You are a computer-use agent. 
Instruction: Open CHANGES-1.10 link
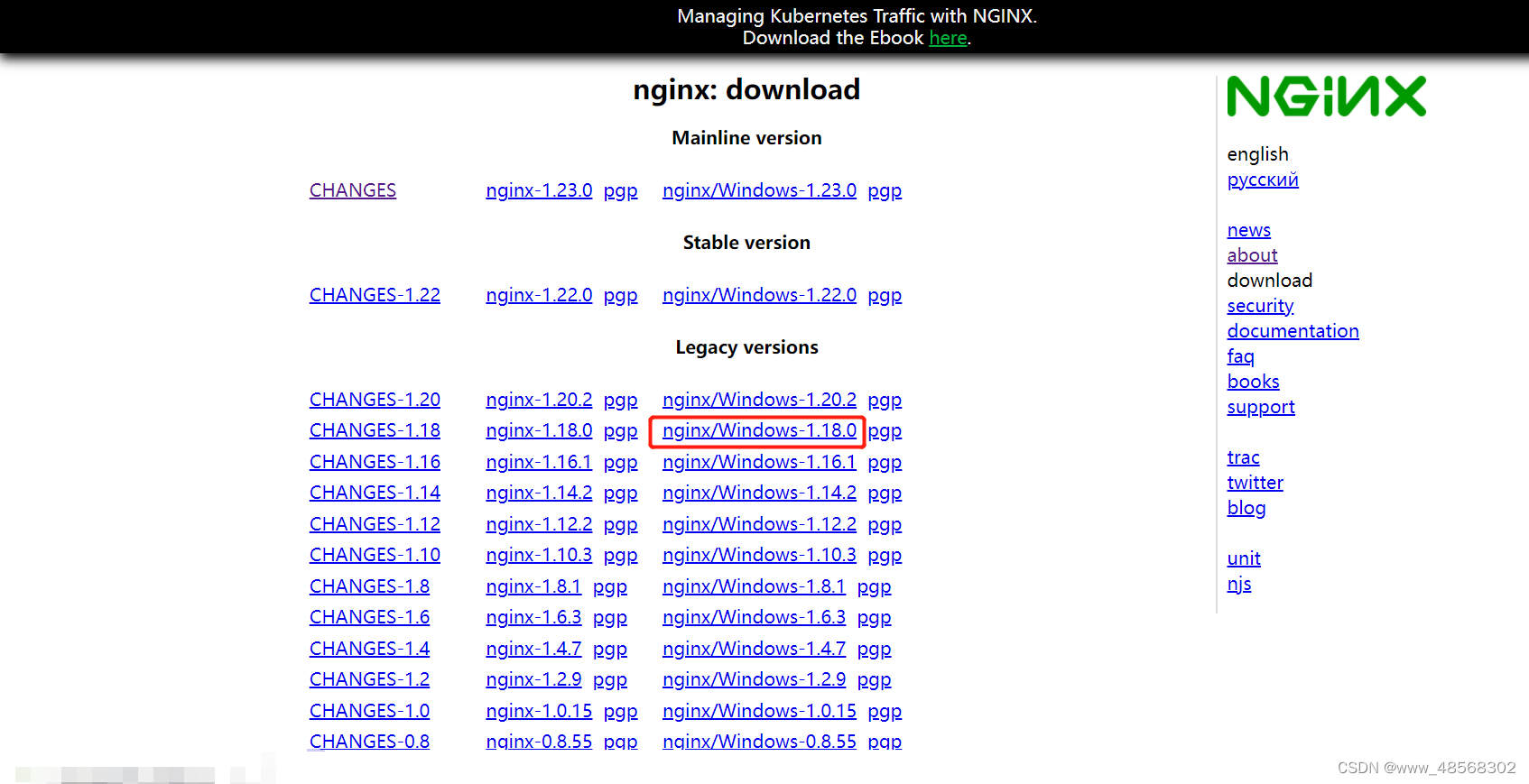[x=375, y=555]
